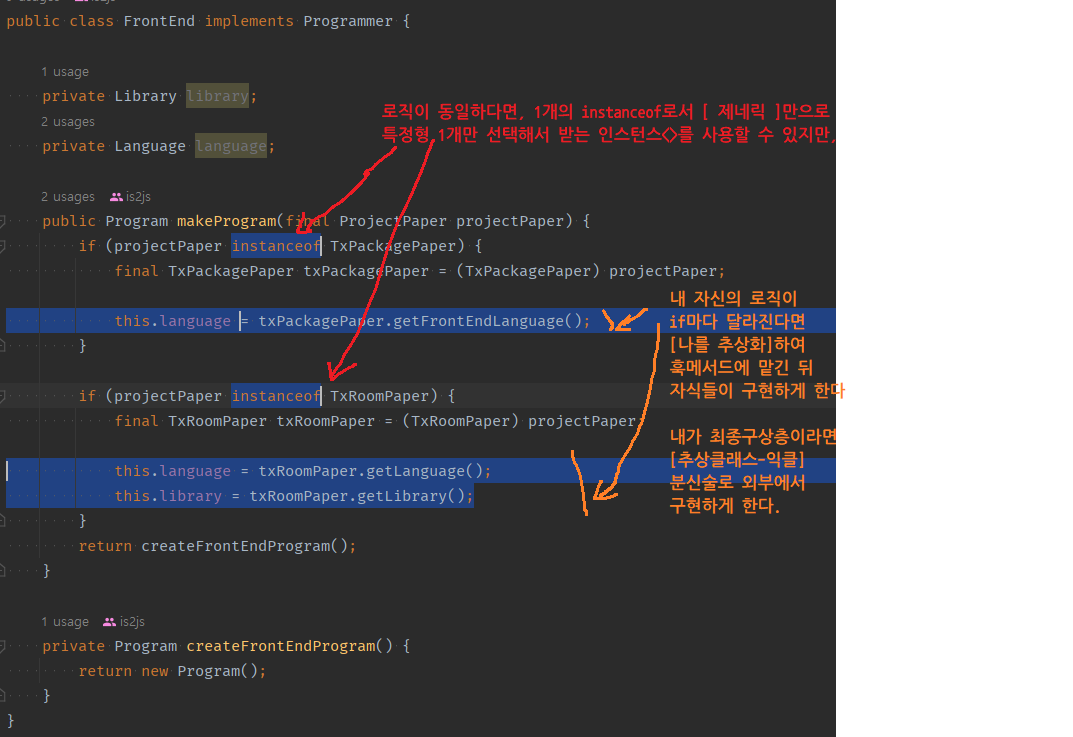Click the getLanguage() call on txRoomPaper
1073x737 pixels.
[x=424, y=471]
